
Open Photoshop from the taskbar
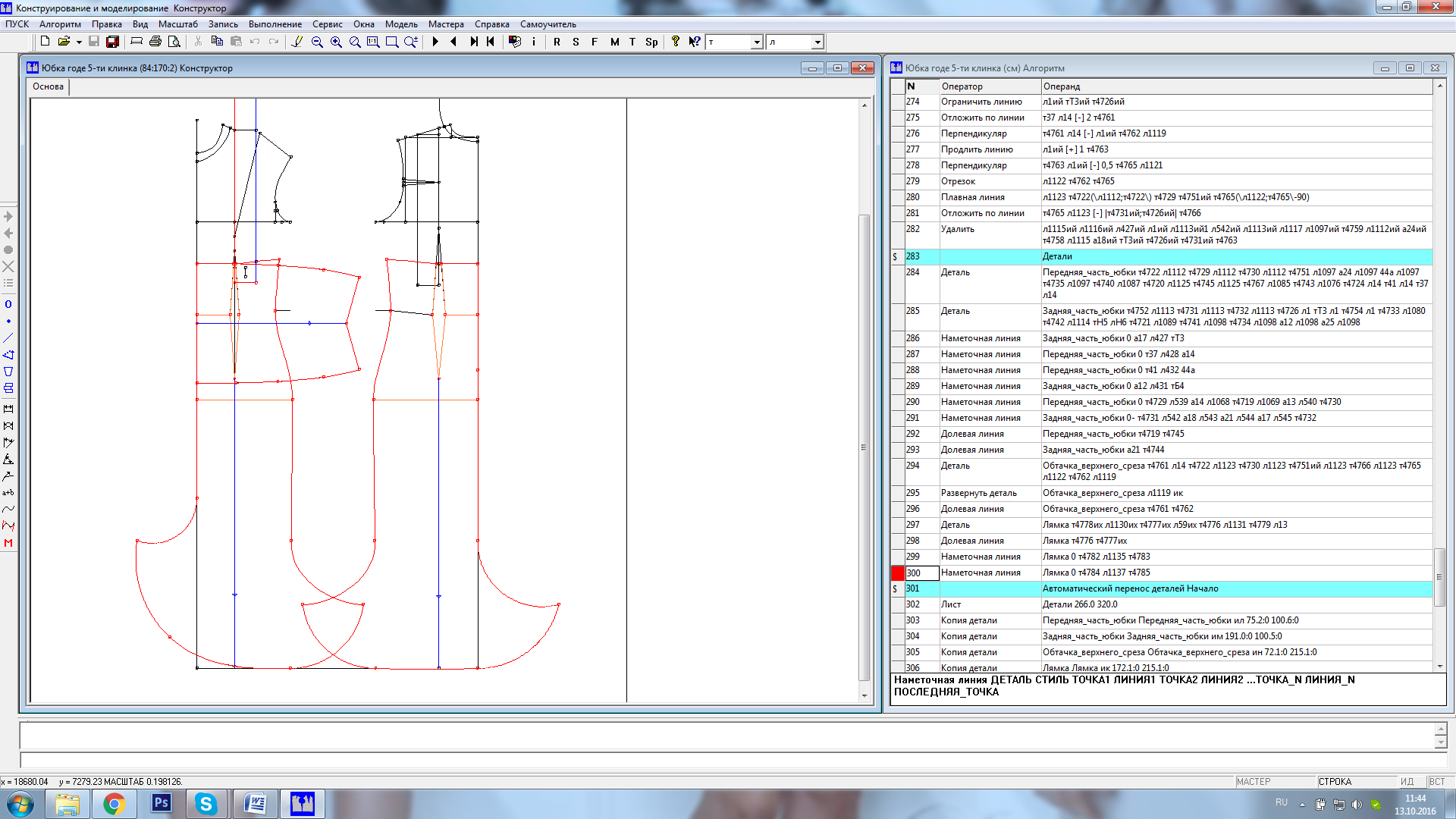(x=161, y=803)
